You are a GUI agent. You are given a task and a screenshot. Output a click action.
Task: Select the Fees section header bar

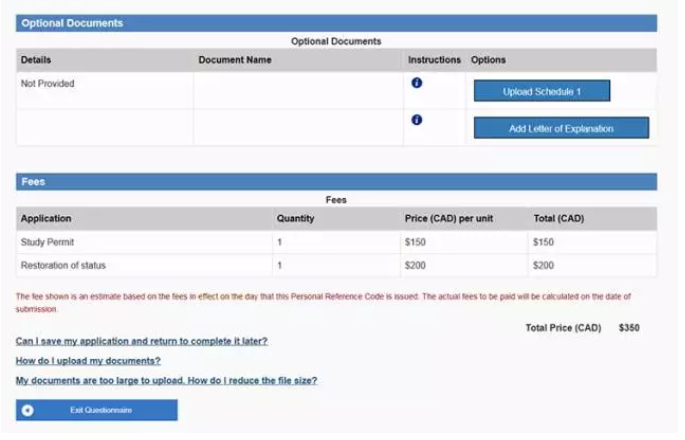coord(336,182)
